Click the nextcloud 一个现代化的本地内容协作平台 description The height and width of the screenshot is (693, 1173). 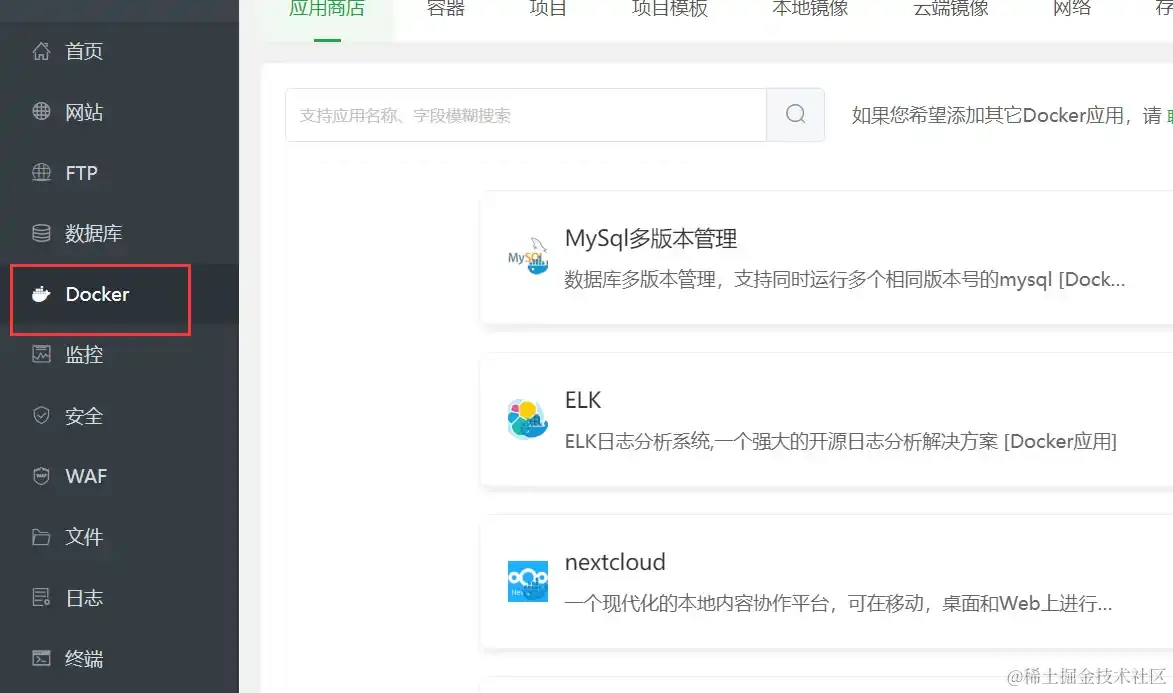(x=839, y=603)
